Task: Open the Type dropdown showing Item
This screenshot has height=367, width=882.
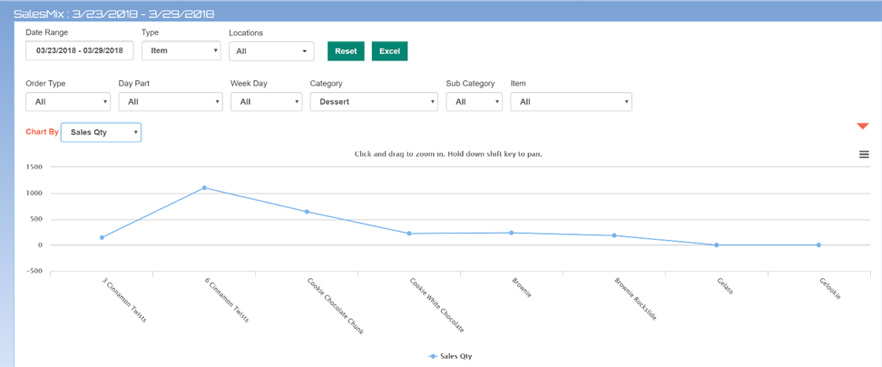Action: [181, 51]
